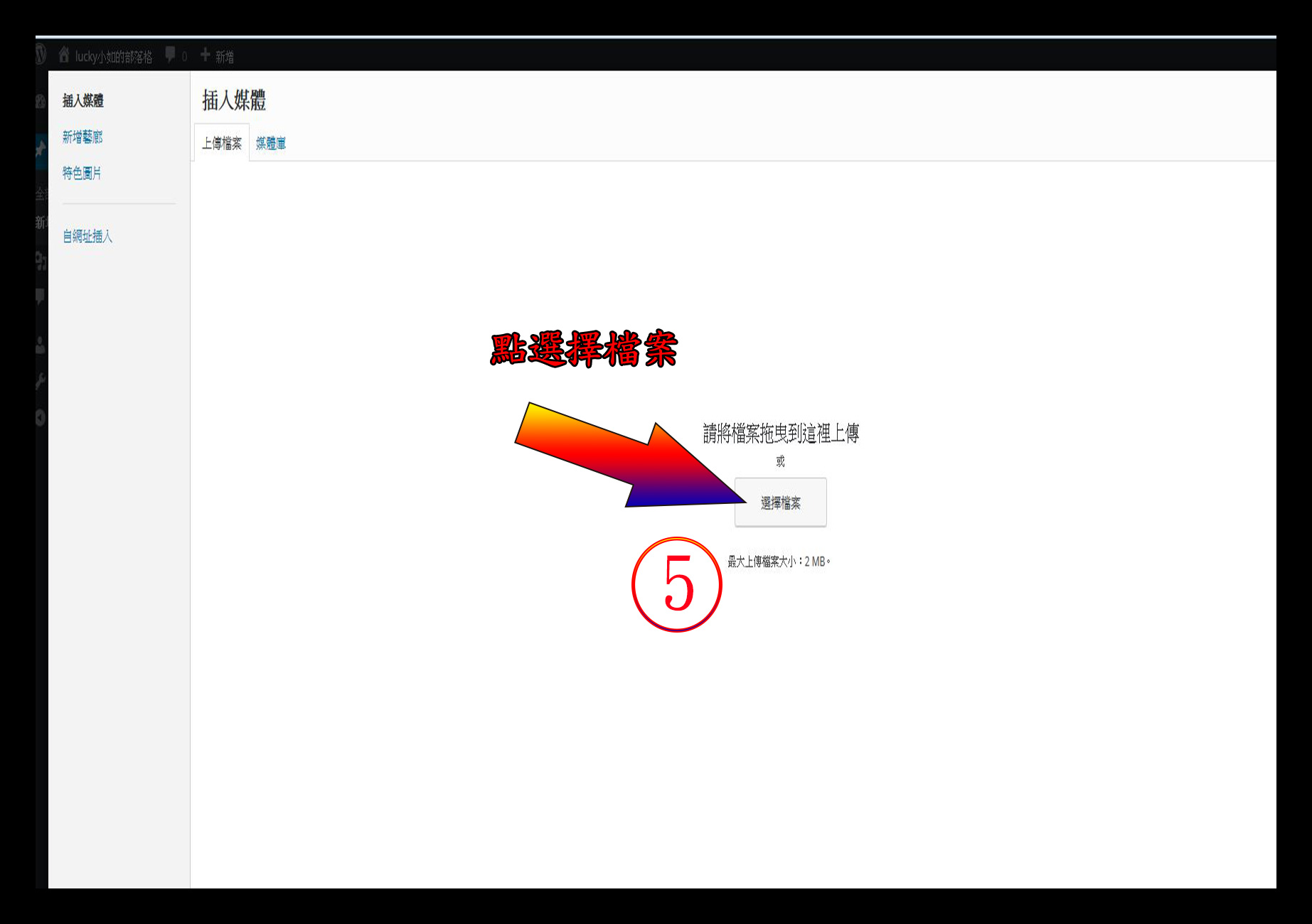The width and height of the screenshot is (1312, 924).
Task: Choose 特色圖片 link
Action: coord(82,173)
